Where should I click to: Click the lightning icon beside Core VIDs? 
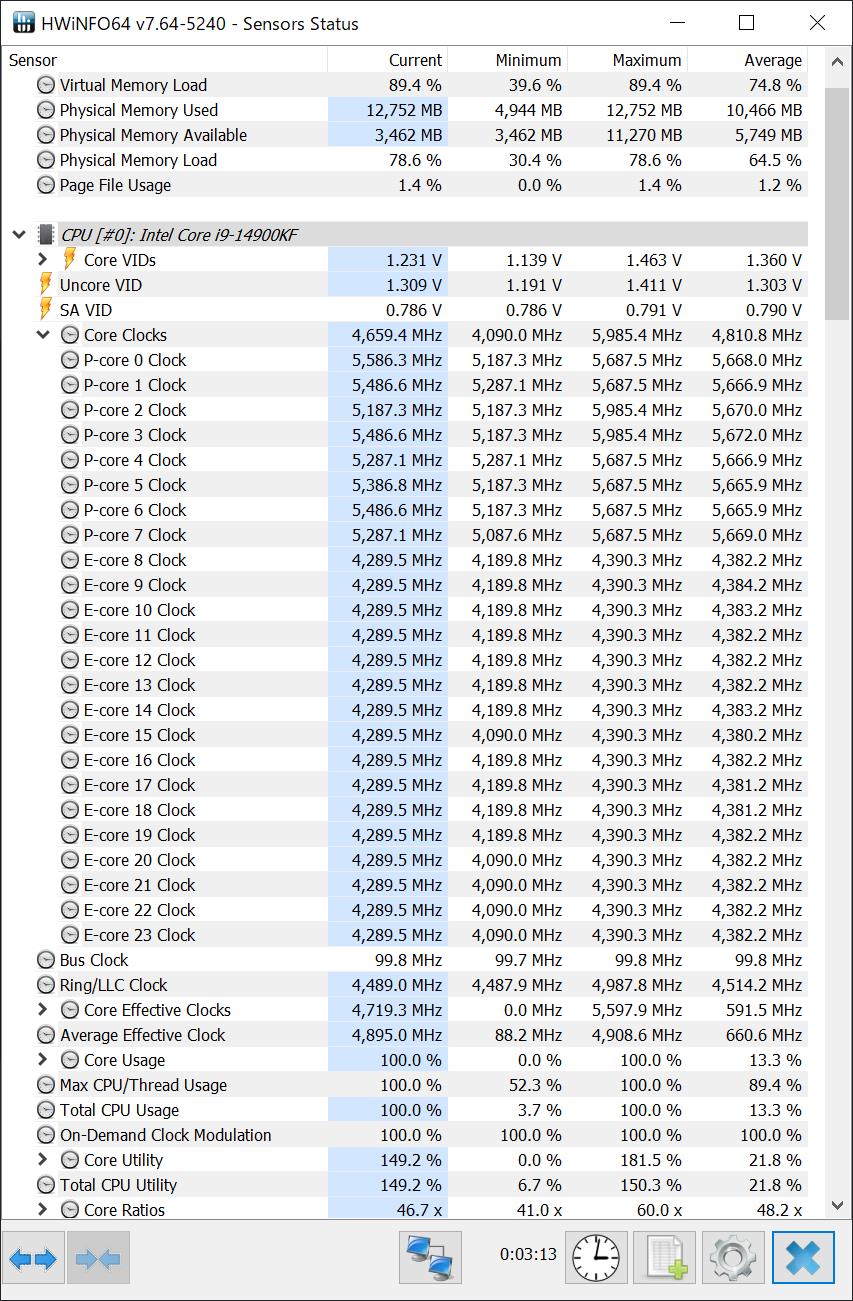[69, 260]
